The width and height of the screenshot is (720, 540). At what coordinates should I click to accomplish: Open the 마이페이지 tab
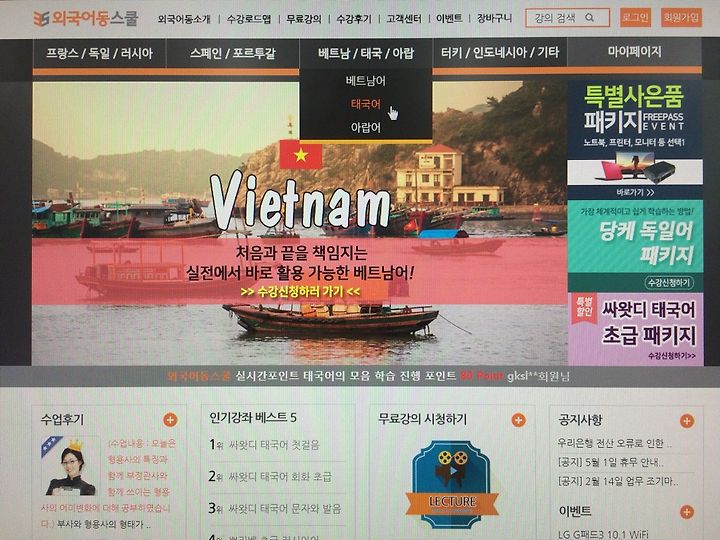(635, 52)
